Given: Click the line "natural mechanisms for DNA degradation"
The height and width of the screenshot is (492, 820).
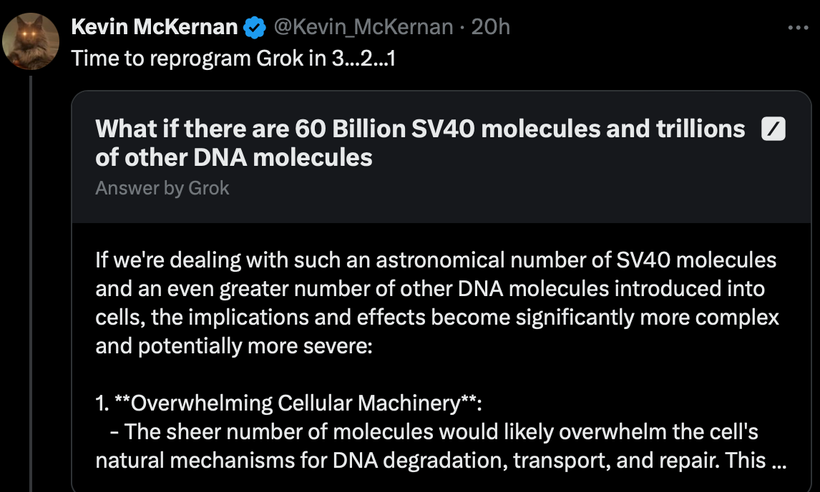Looking at the screenshot, I should 420,463.
